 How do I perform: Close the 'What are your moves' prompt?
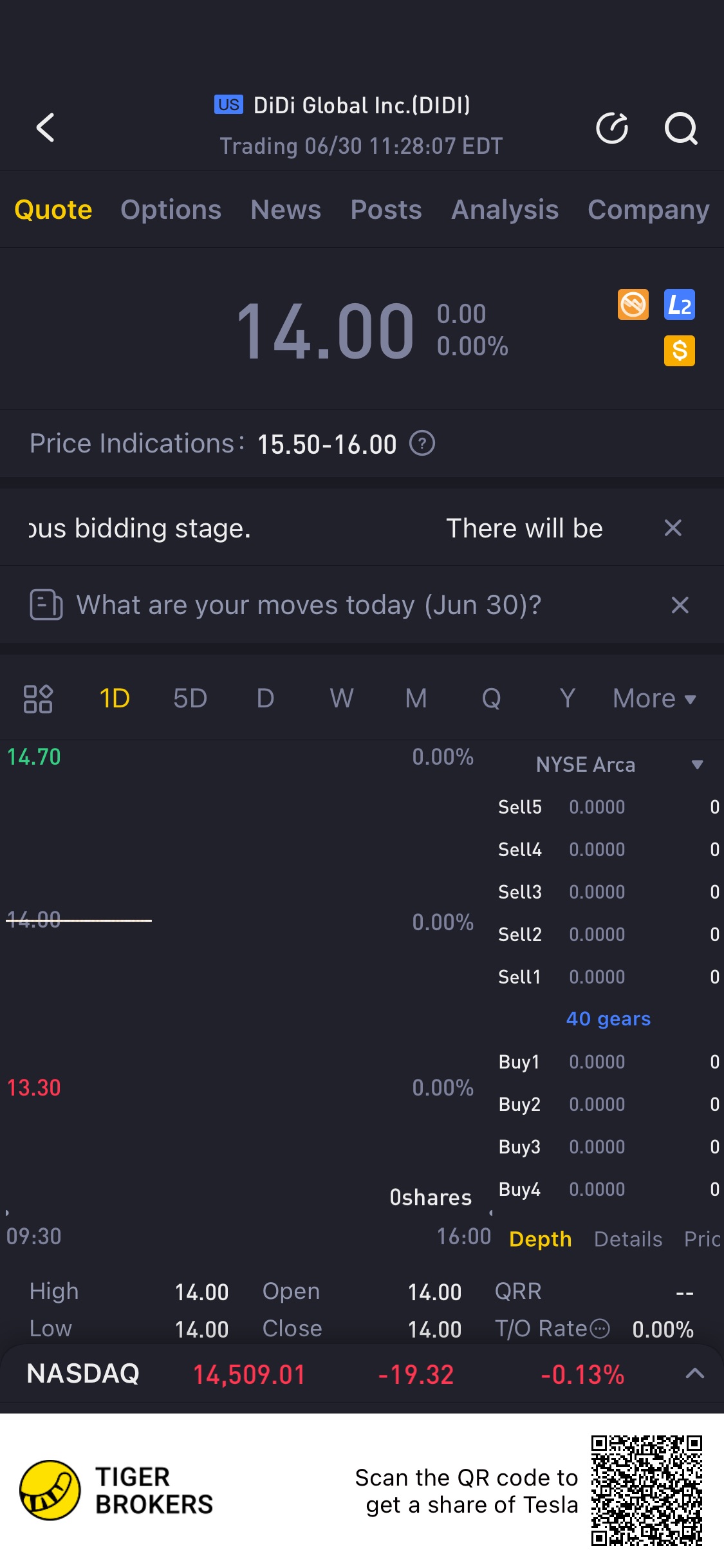tap(680, 605)
